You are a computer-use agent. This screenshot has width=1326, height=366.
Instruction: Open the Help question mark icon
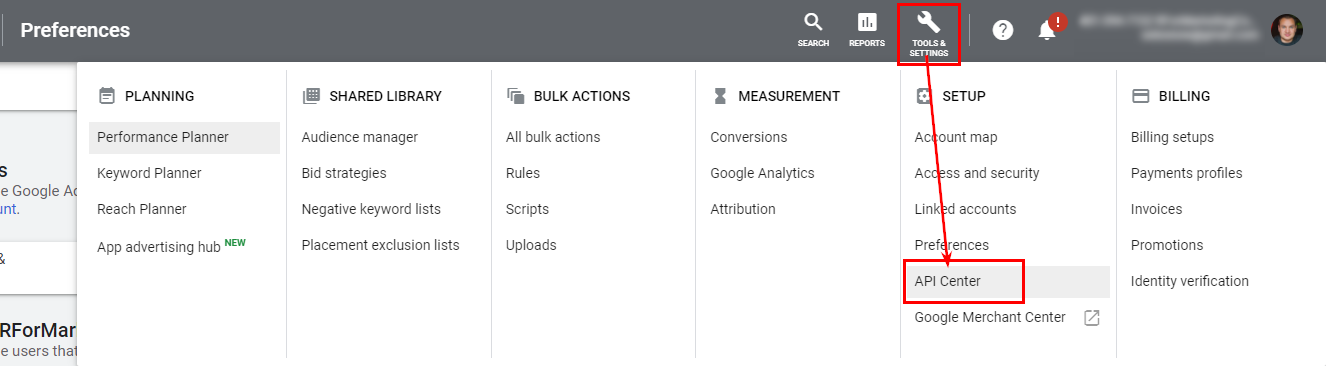click(1003, 30)
